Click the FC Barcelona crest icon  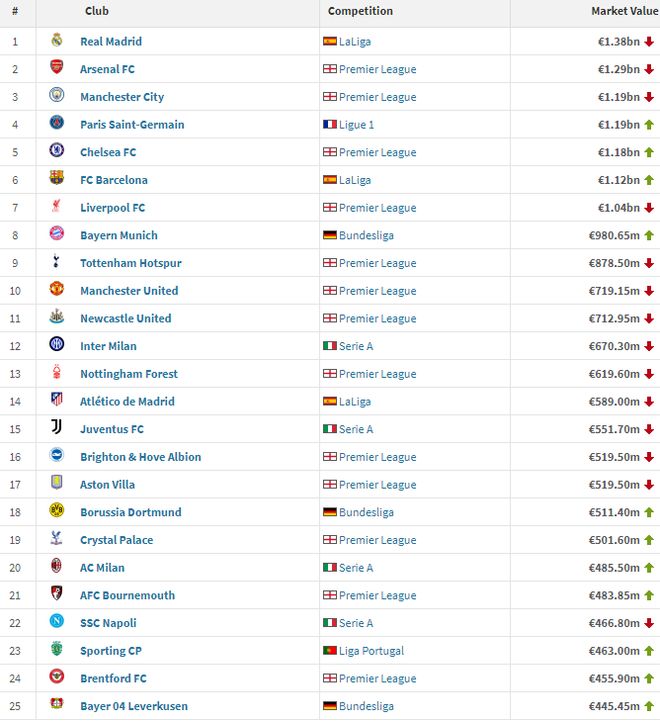point(57,179)
